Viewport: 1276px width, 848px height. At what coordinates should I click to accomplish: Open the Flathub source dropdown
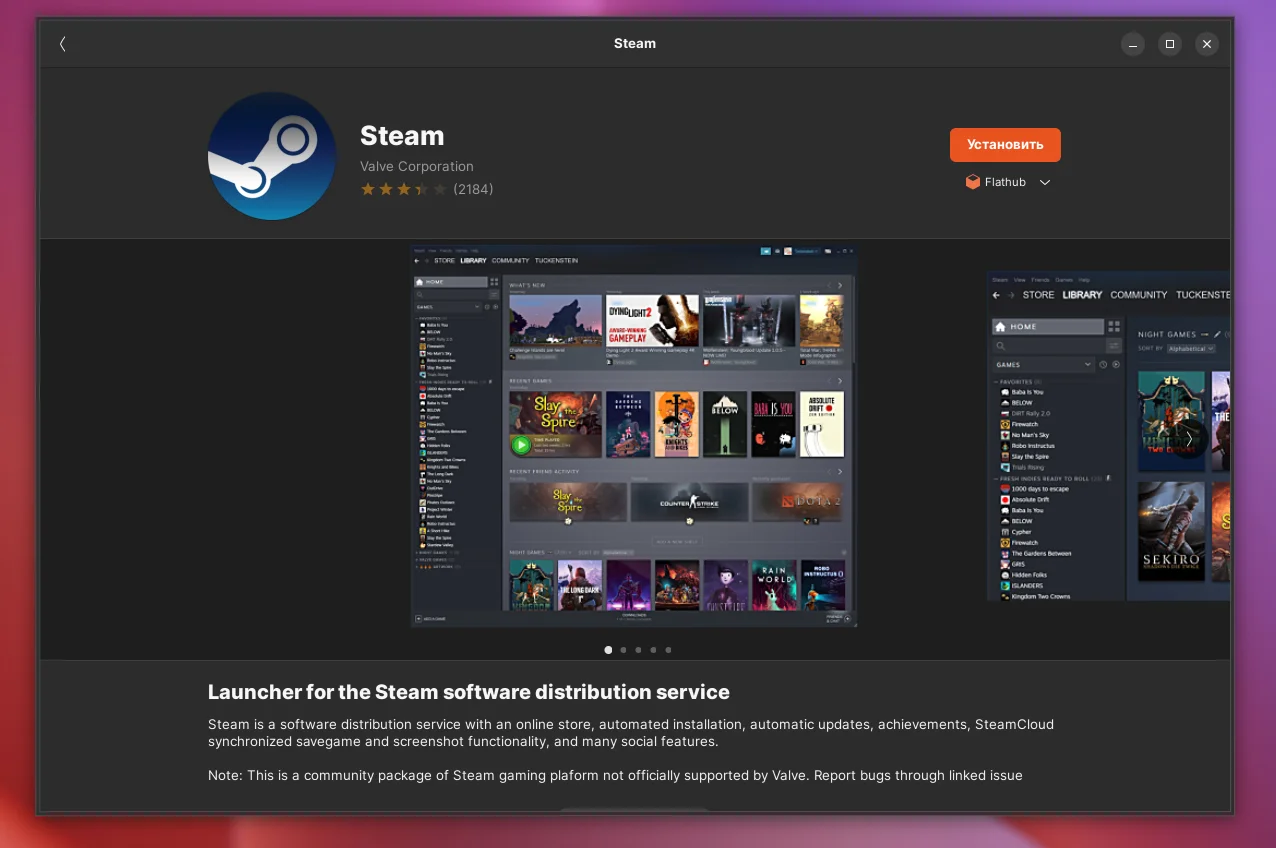pyautogui.click(x=1045, y=182)
